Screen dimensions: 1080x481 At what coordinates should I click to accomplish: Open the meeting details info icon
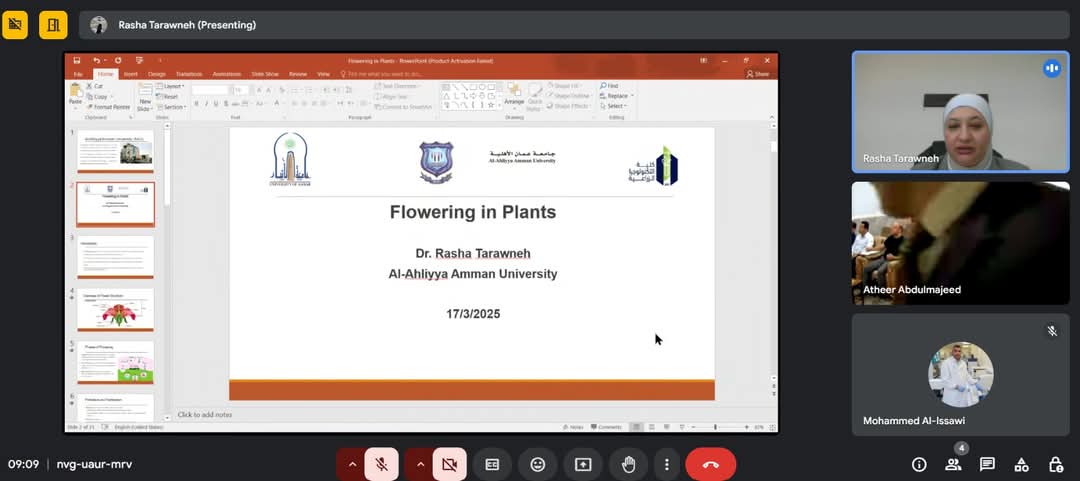click(919, 464)
